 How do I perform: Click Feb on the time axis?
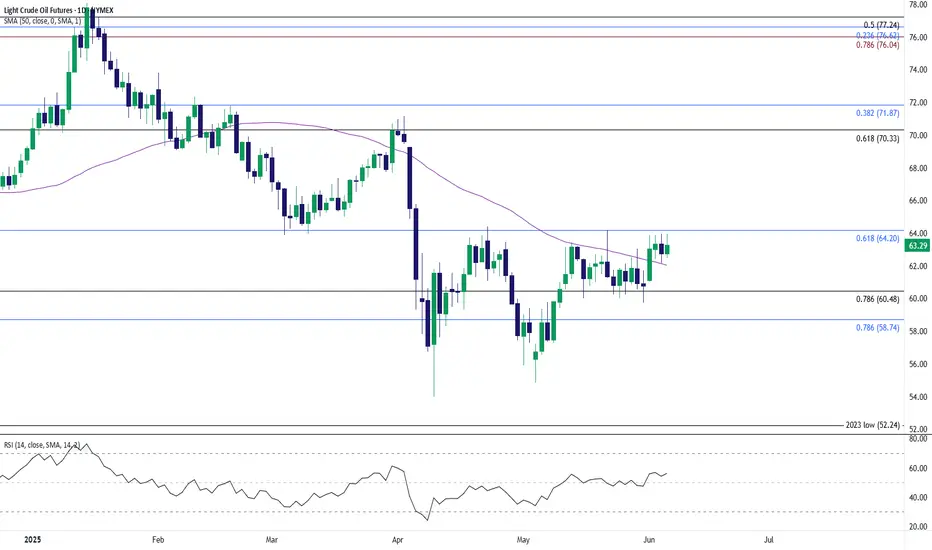(157, 541)
